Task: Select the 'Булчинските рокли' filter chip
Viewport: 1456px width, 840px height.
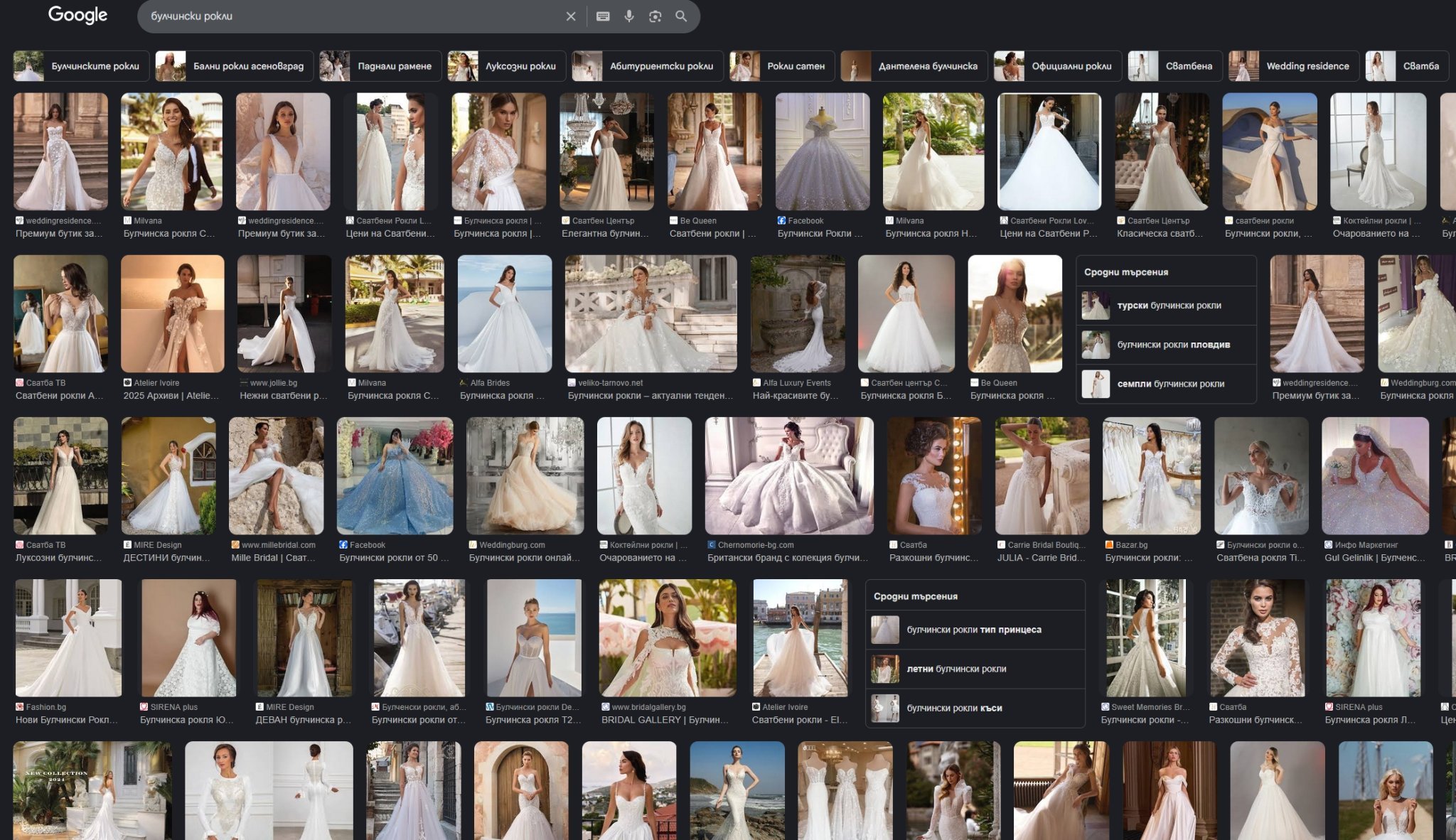Action: tap(81, 66)
